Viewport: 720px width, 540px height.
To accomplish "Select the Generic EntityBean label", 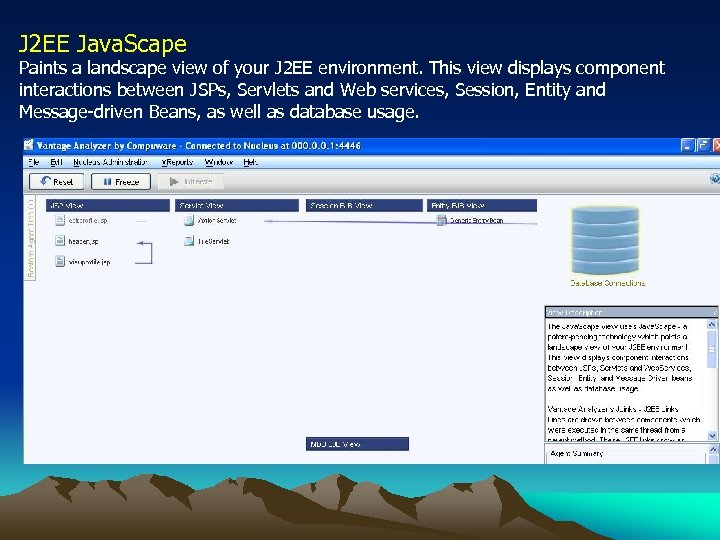I will point(476,221).
